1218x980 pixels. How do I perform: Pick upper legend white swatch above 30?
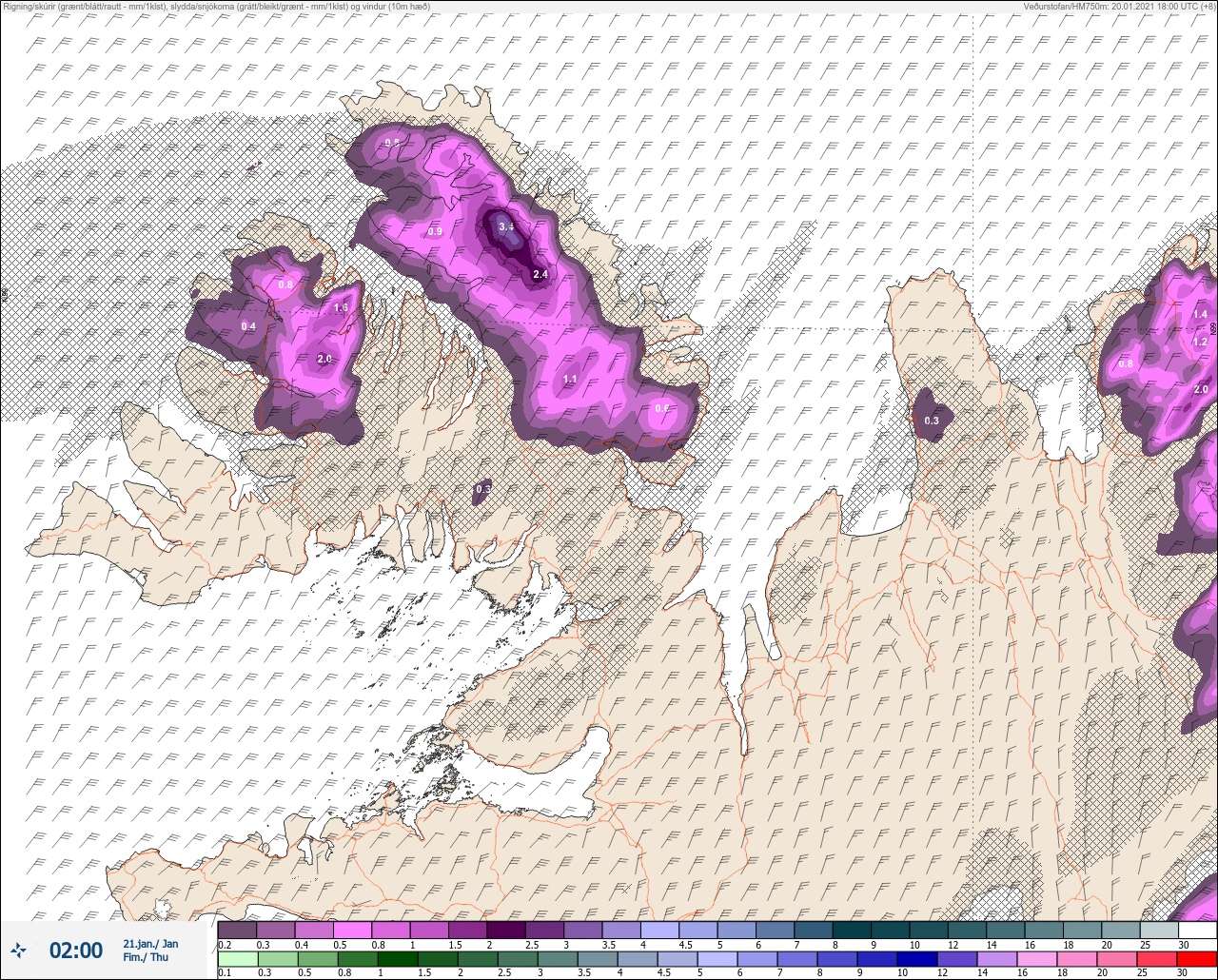click(1198, 930)
